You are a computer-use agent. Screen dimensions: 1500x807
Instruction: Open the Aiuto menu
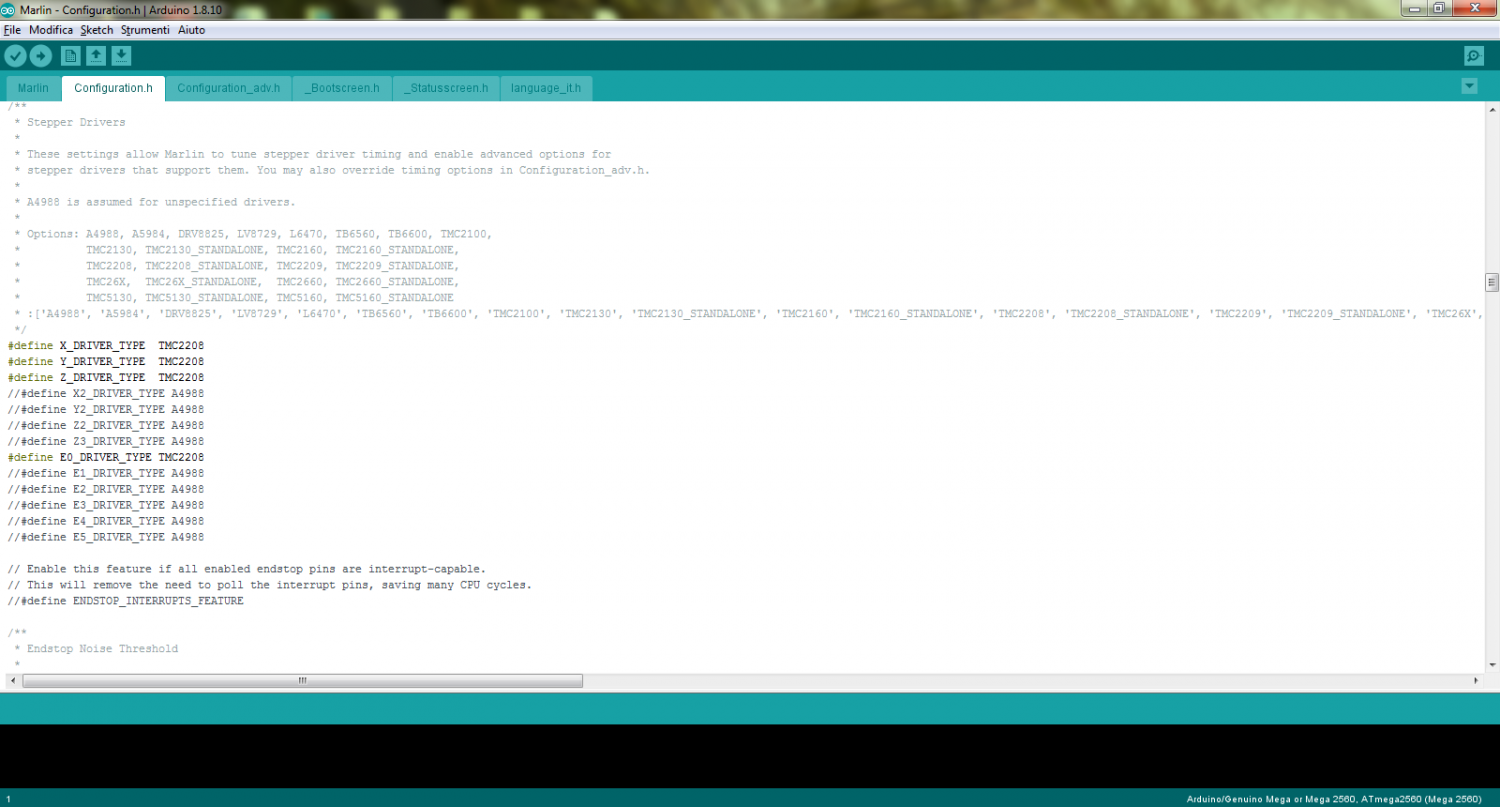[192, 30]
